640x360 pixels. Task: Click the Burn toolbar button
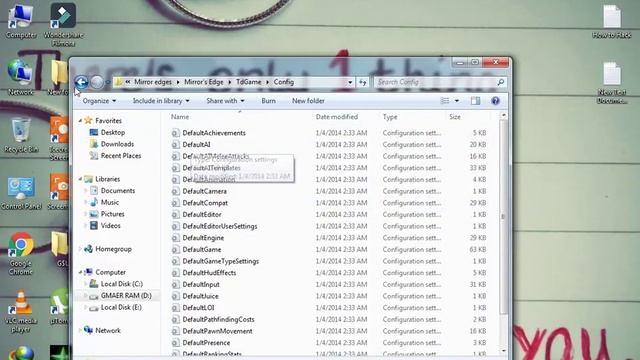pyautogui.click(x=269, y=101)
